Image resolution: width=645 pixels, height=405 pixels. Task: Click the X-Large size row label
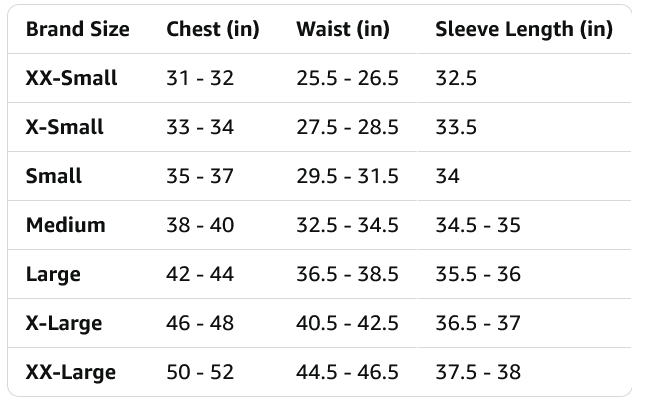[x=64, y=323]
